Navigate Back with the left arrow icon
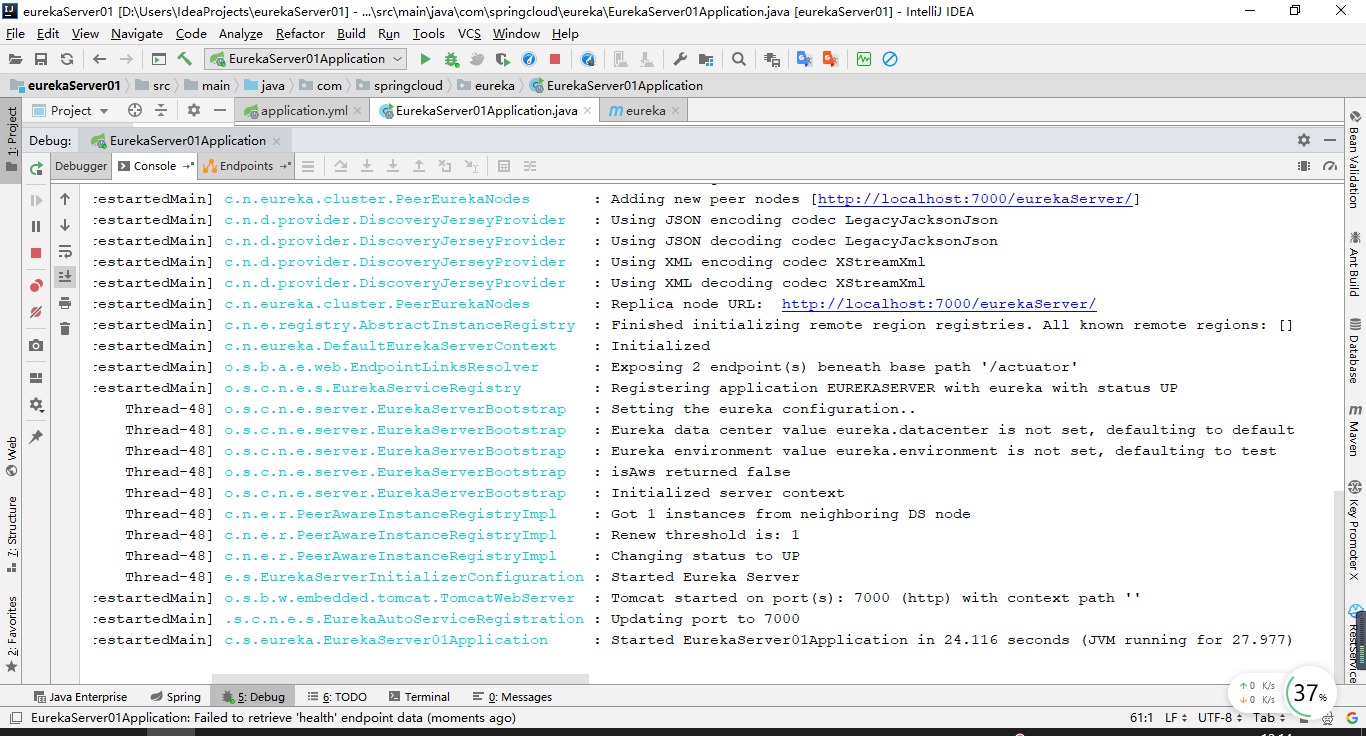 (99, 59)
